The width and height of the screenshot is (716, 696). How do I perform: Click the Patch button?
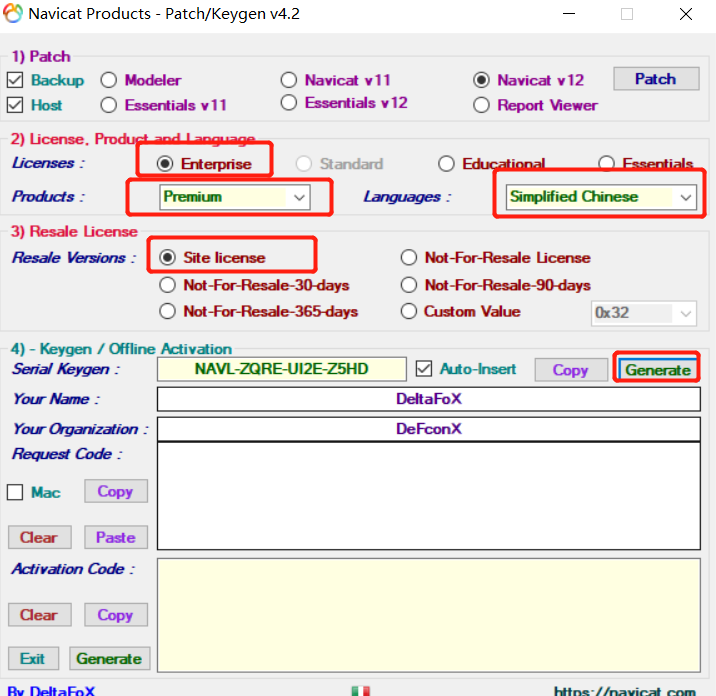[656, 79]
